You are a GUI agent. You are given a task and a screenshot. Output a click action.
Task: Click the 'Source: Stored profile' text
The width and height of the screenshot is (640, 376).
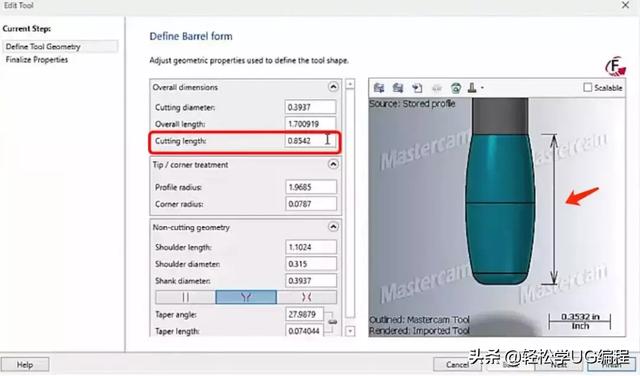tap(412, 104)
